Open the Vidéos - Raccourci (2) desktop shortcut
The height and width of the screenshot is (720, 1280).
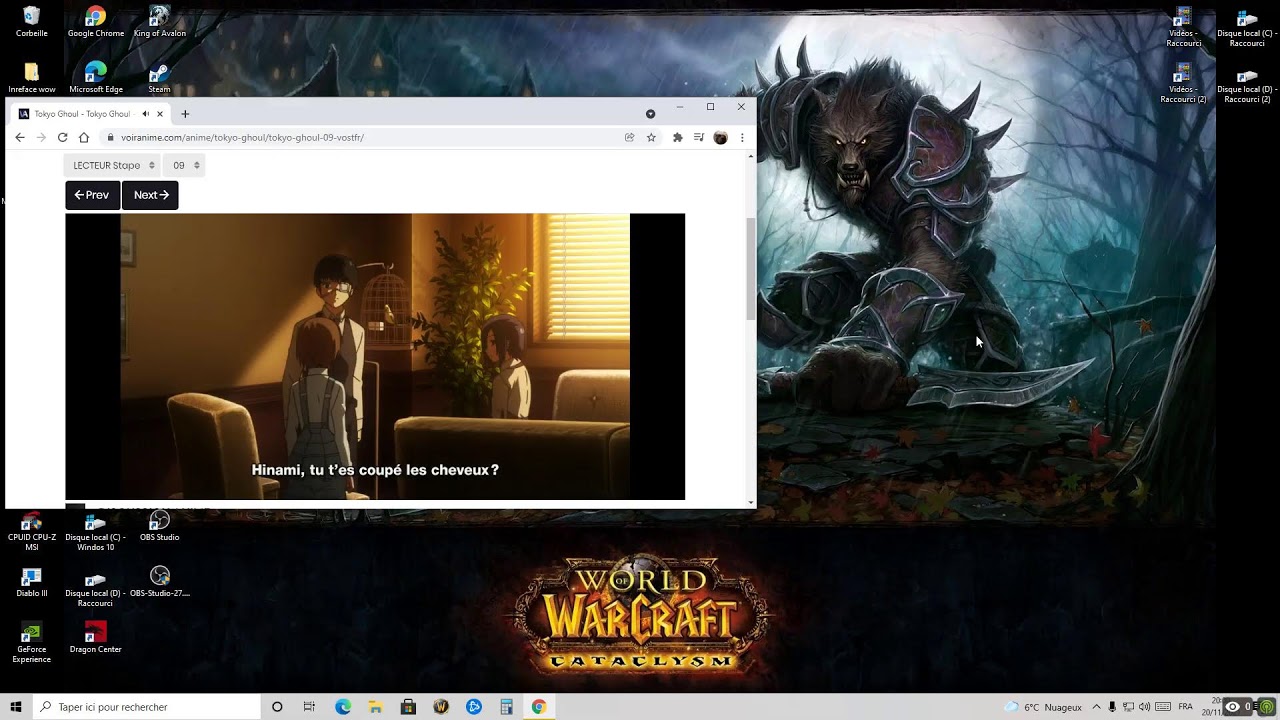[1184, 83]
